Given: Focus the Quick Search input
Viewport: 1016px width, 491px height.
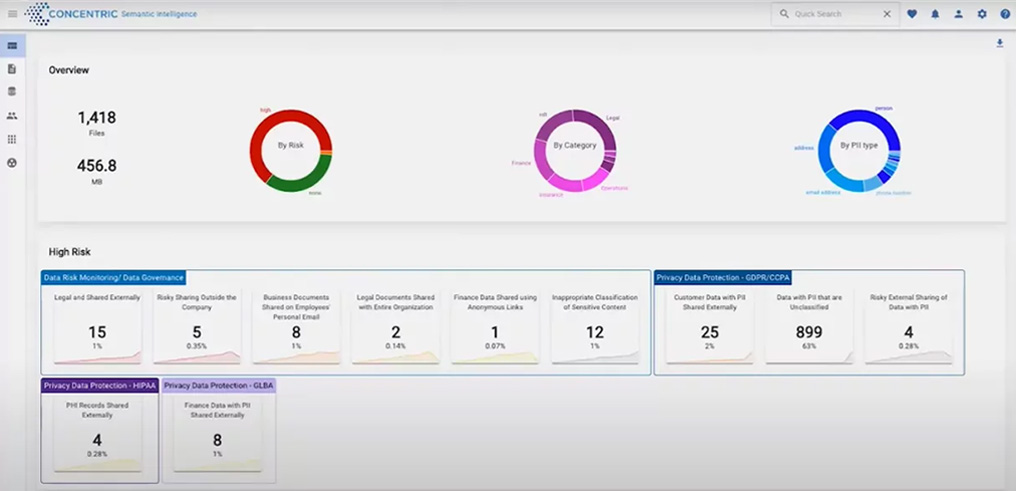Looking at the screenshot, I should pyautogui.click(x=835, y=14).
